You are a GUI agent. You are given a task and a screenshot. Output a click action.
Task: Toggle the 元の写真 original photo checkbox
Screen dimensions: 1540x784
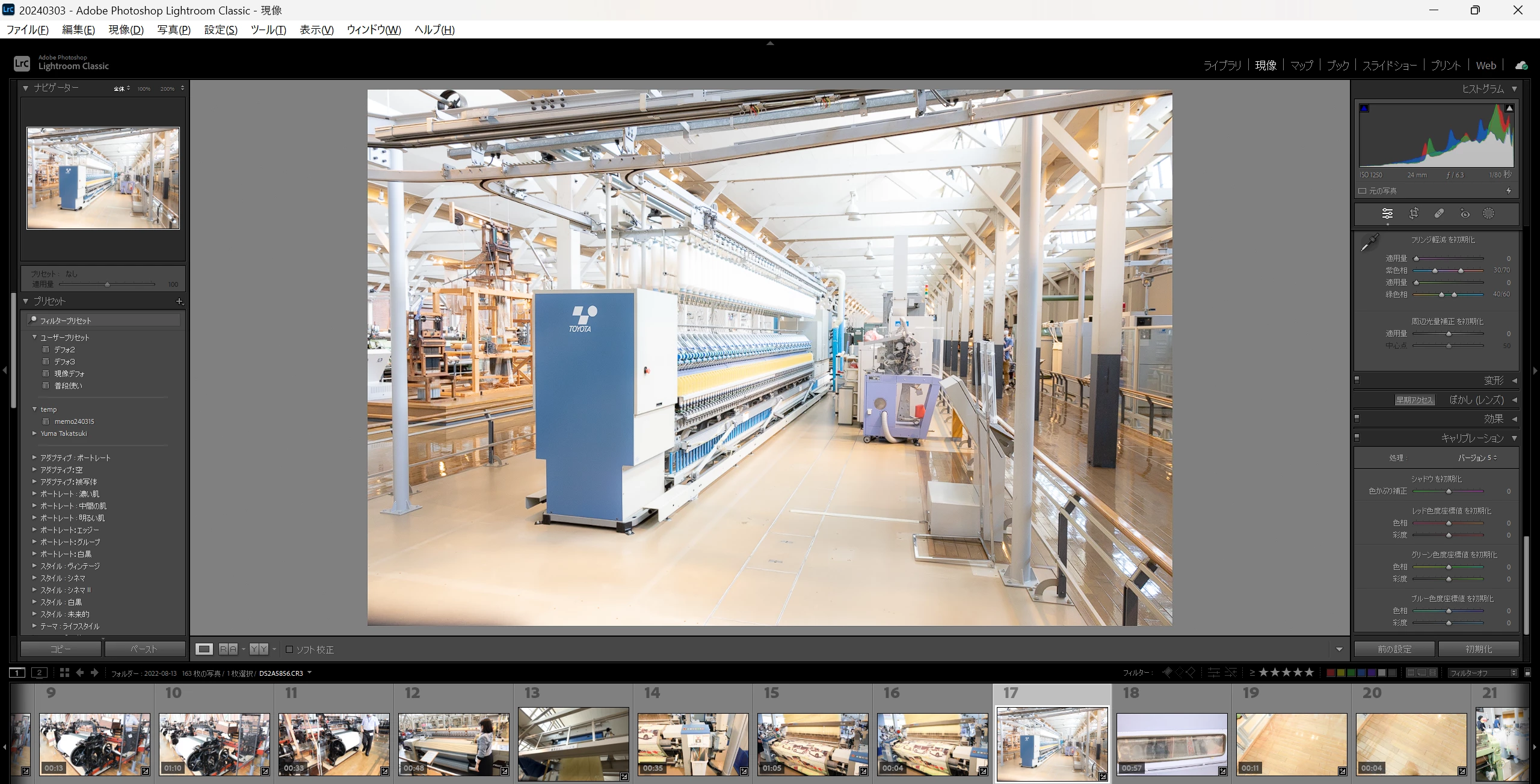1363,191
